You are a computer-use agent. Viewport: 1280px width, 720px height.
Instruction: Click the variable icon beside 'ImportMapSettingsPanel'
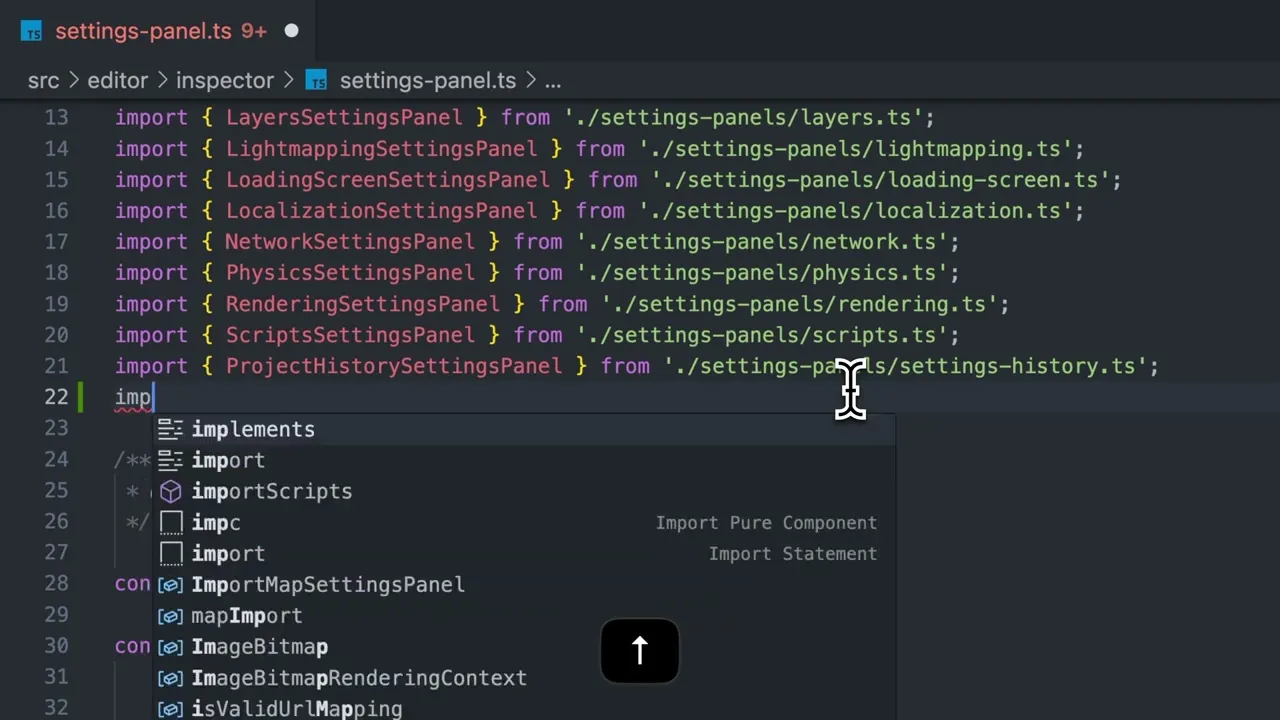[x=171, y=585]
